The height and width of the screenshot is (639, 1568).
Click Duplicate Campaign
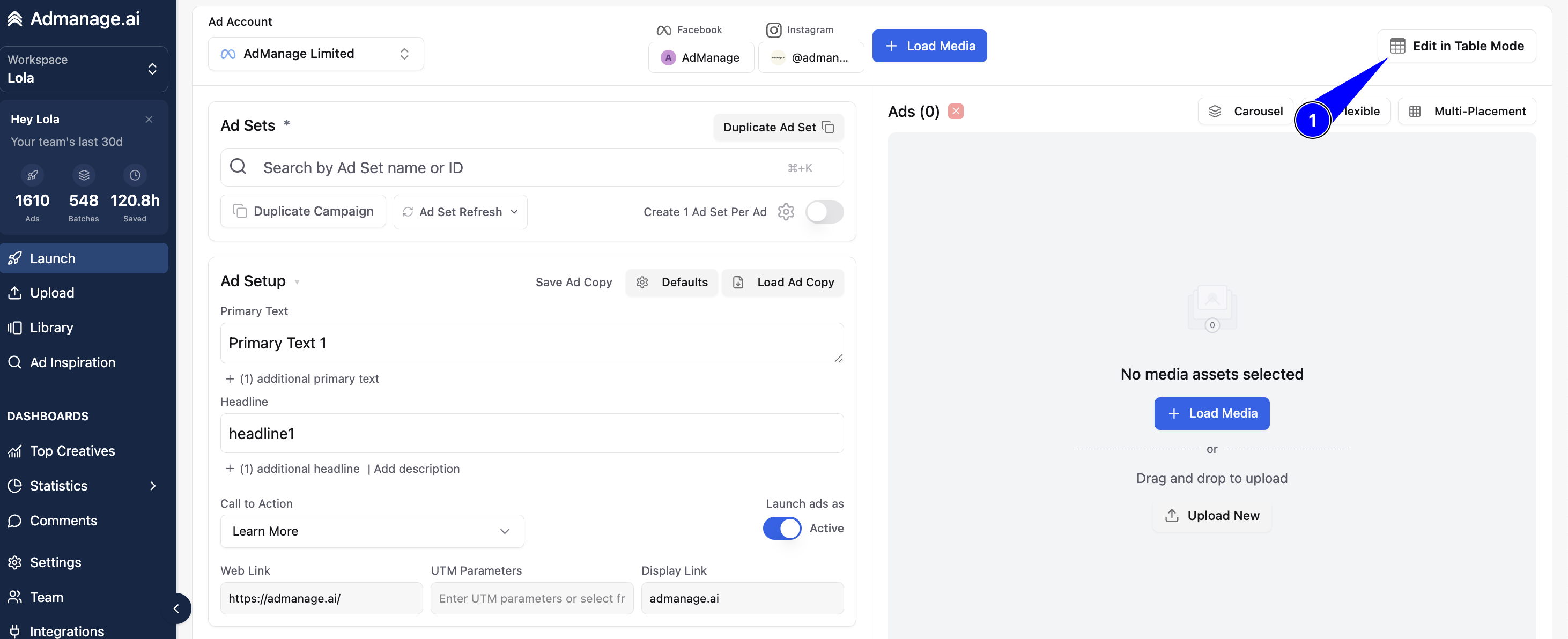(x=302, y=211)
